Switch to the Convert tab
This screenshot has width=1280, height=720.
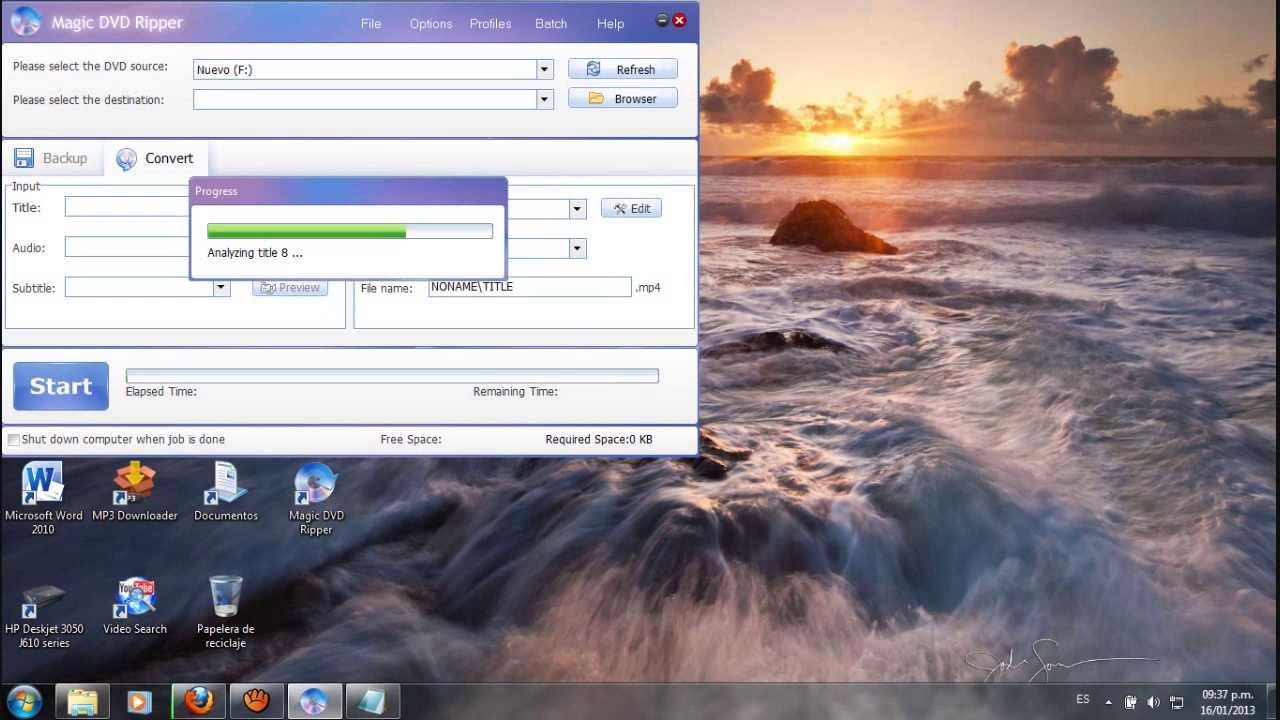(155, 158)
